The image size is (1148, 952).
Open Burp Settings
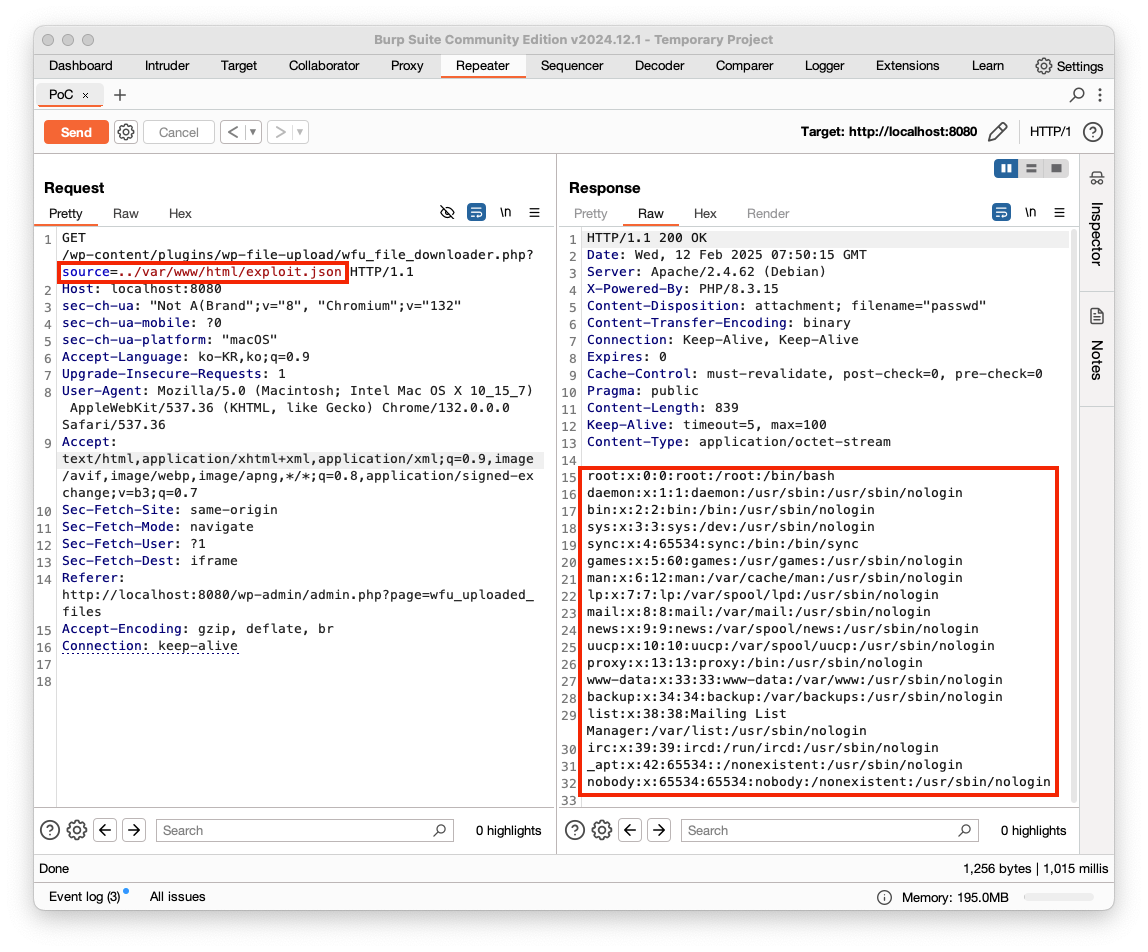click(x=1069, y=66)
